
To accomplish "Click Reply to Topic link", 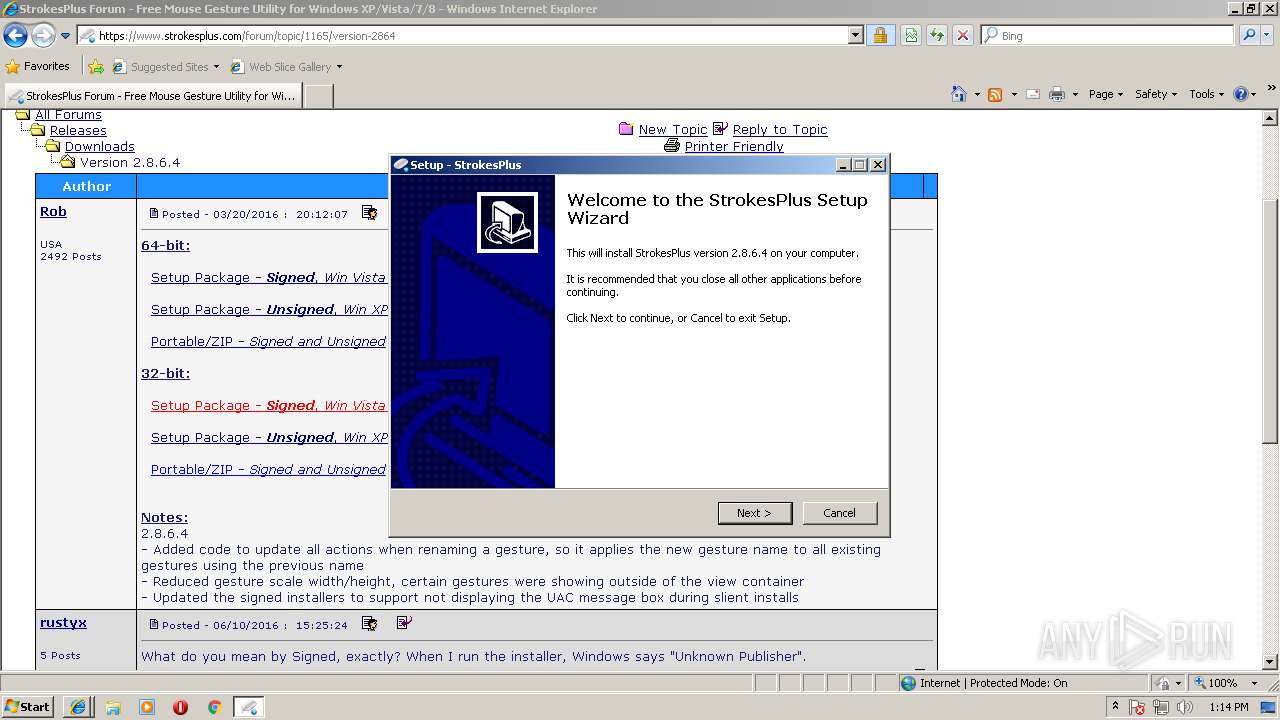I will coord(780,129).
